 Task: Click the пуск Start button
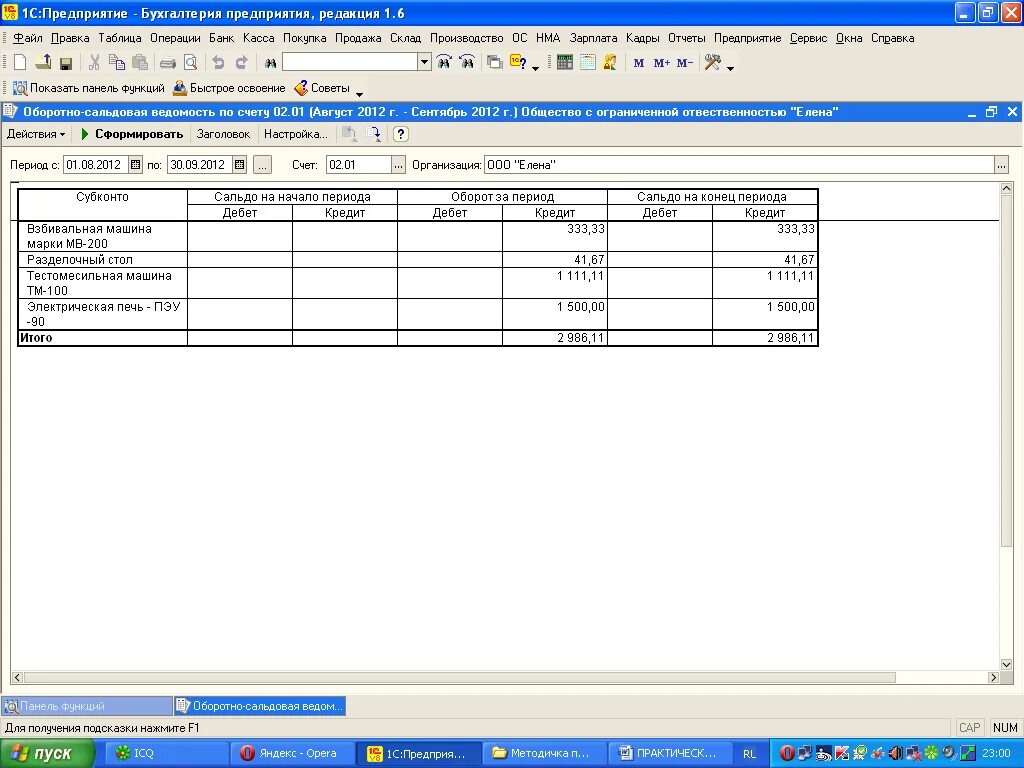(47, 754)
